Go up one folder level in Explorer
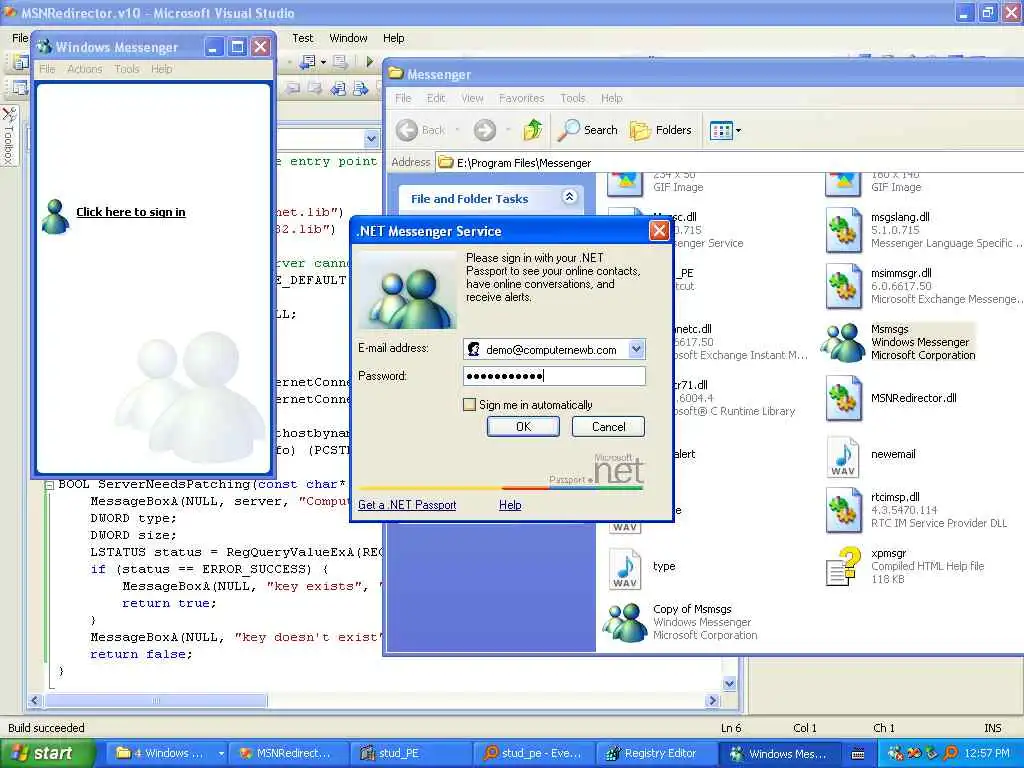 (533, 129)
